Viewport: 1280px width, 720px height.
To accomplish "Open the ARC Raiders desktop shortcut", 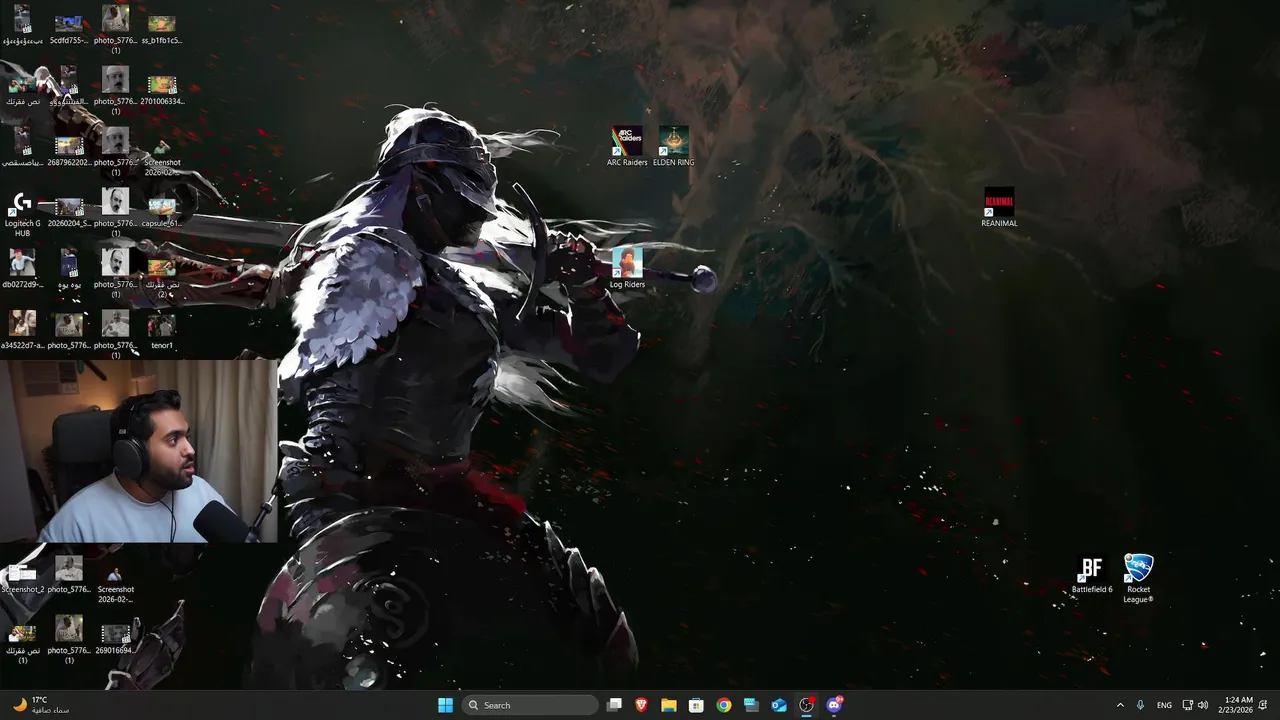I will pyautogui.click(x=627, y=146).
